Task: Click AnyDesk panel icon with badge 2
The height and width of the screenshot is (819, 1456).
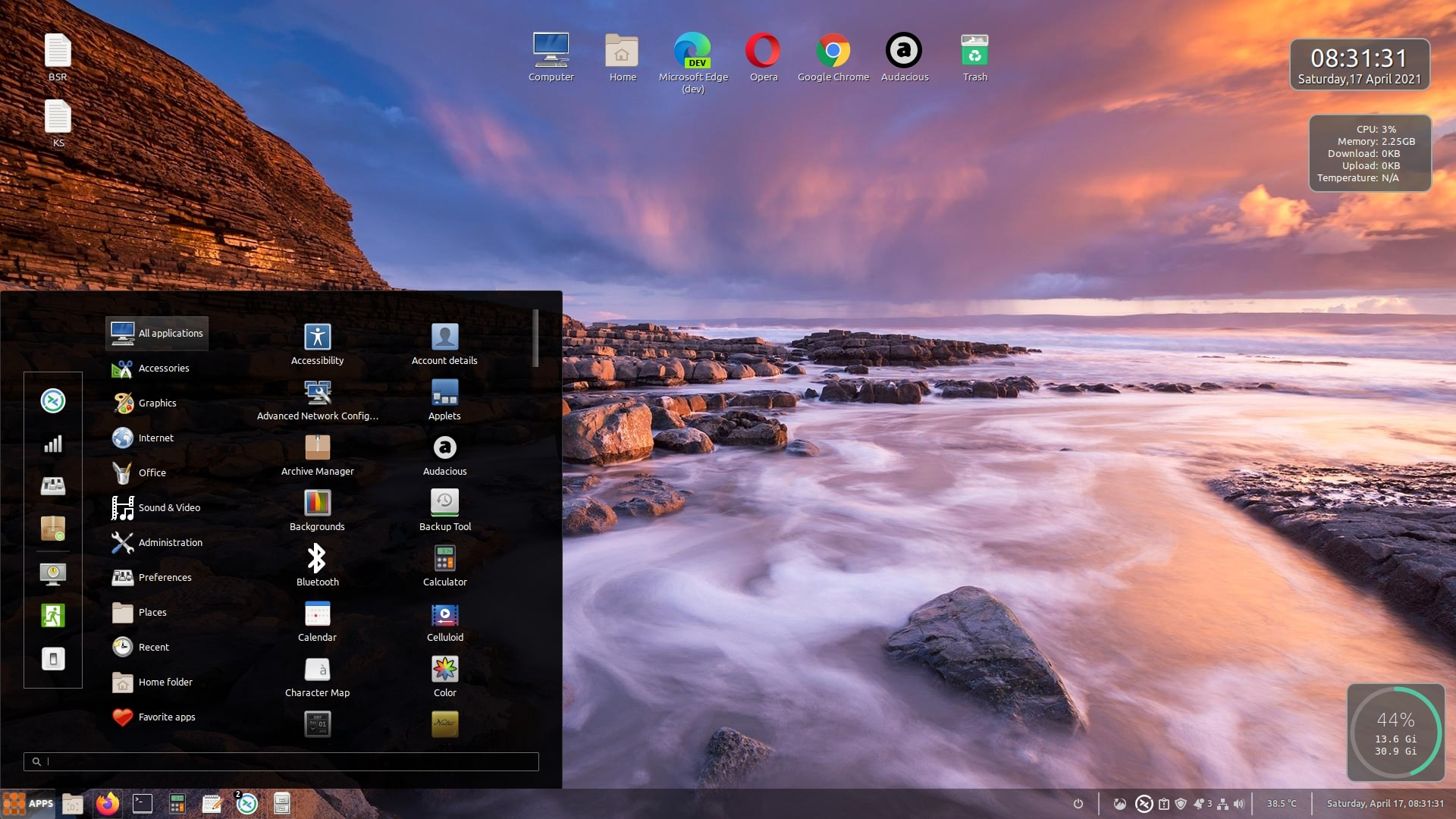Action: pos(246,804)
